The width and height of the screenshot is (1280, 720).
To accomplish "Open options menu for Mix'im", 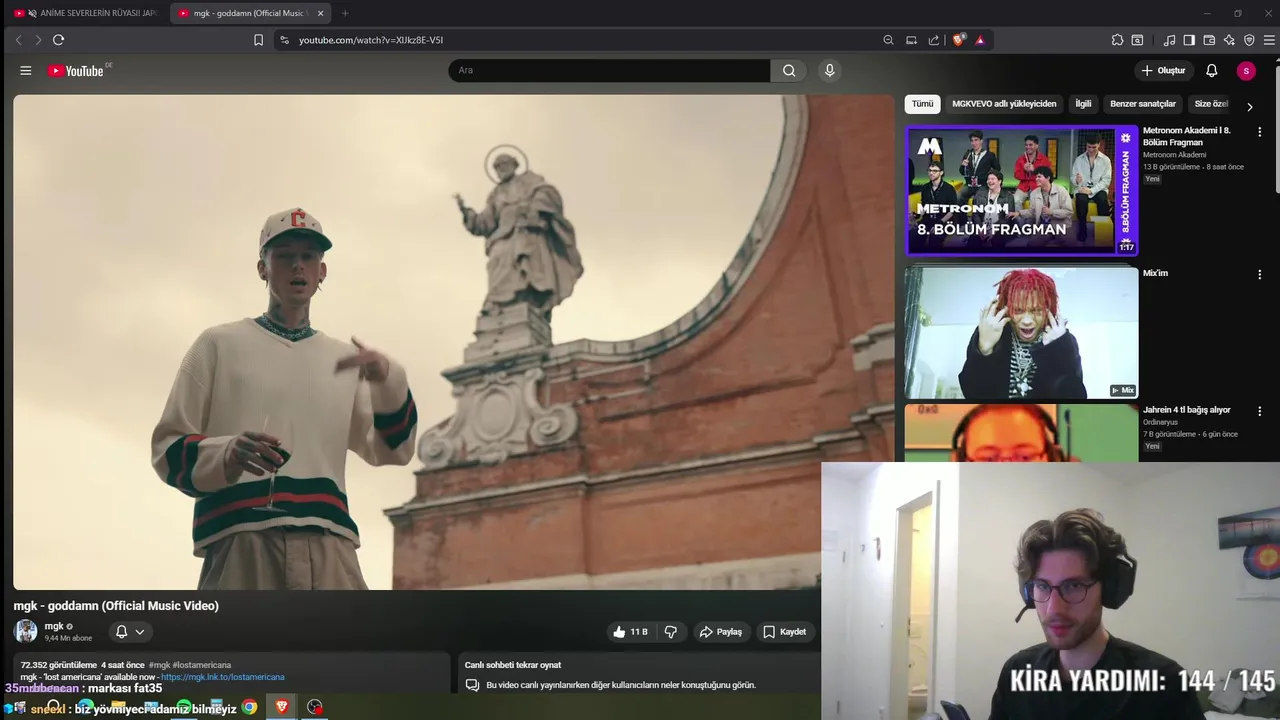I will click(1259, 273).
